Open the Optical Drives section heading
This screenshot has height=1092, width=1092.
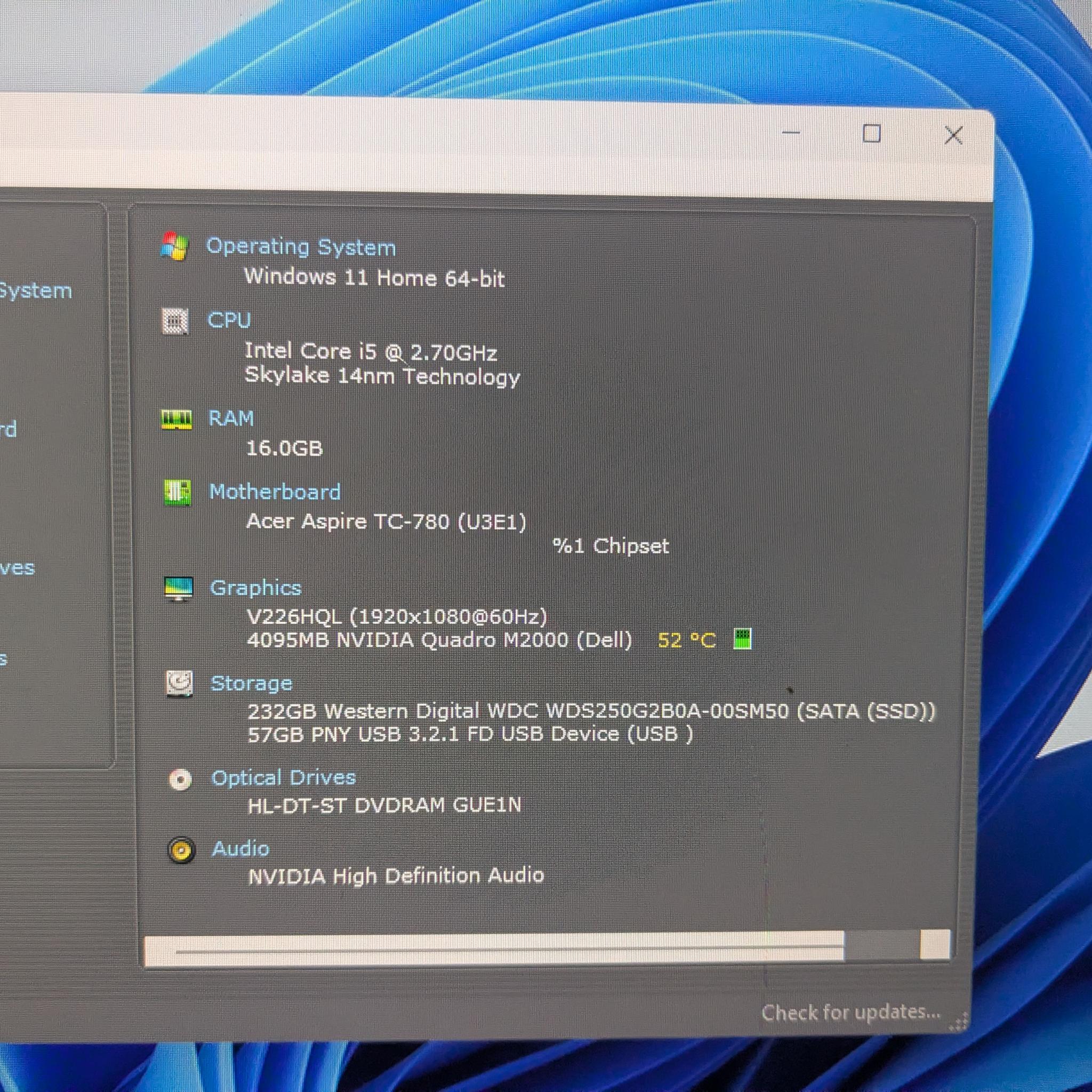click(x=283, y=778)
